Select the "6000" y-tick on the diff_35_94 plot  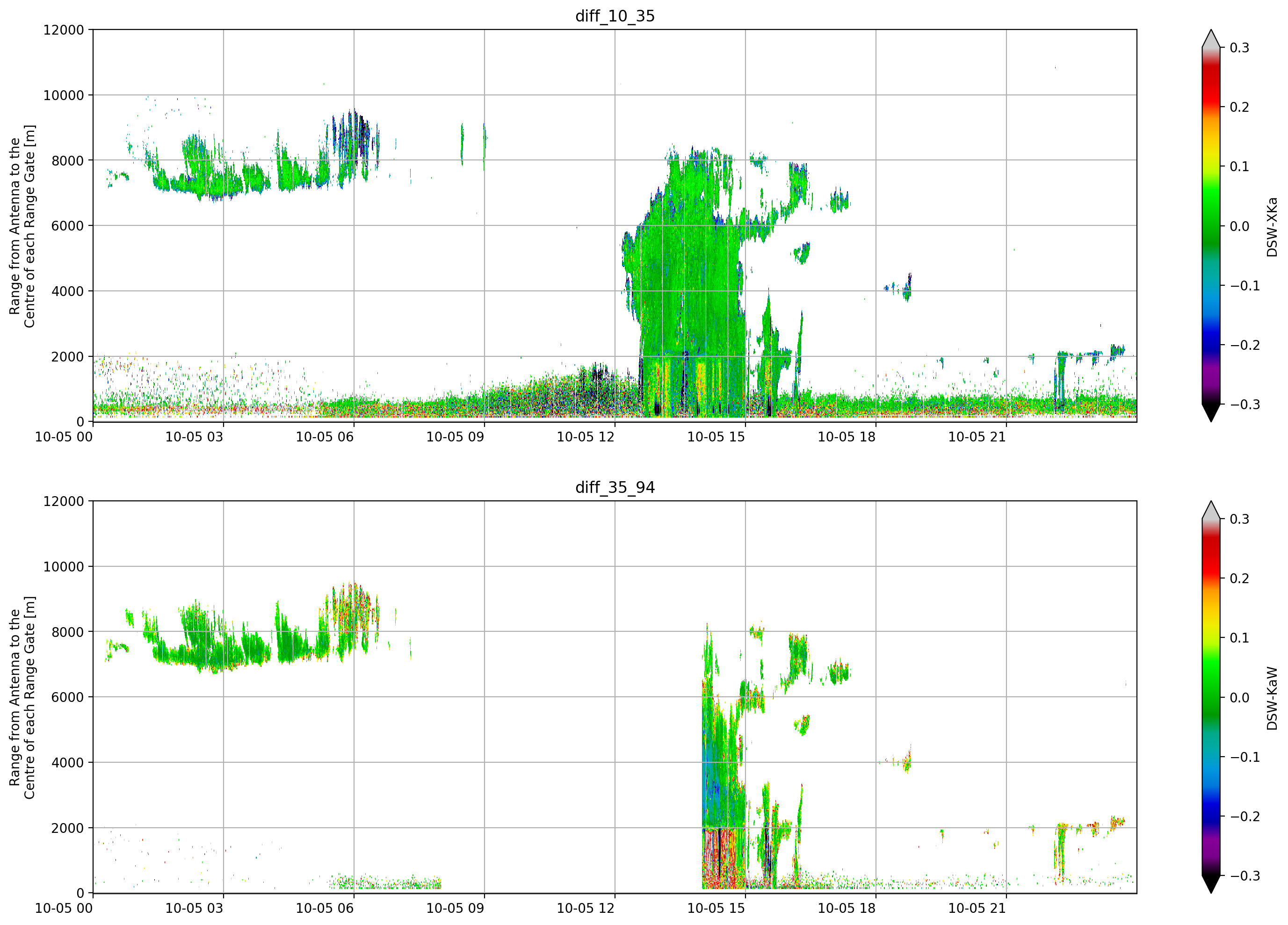[x=67, y=697]
